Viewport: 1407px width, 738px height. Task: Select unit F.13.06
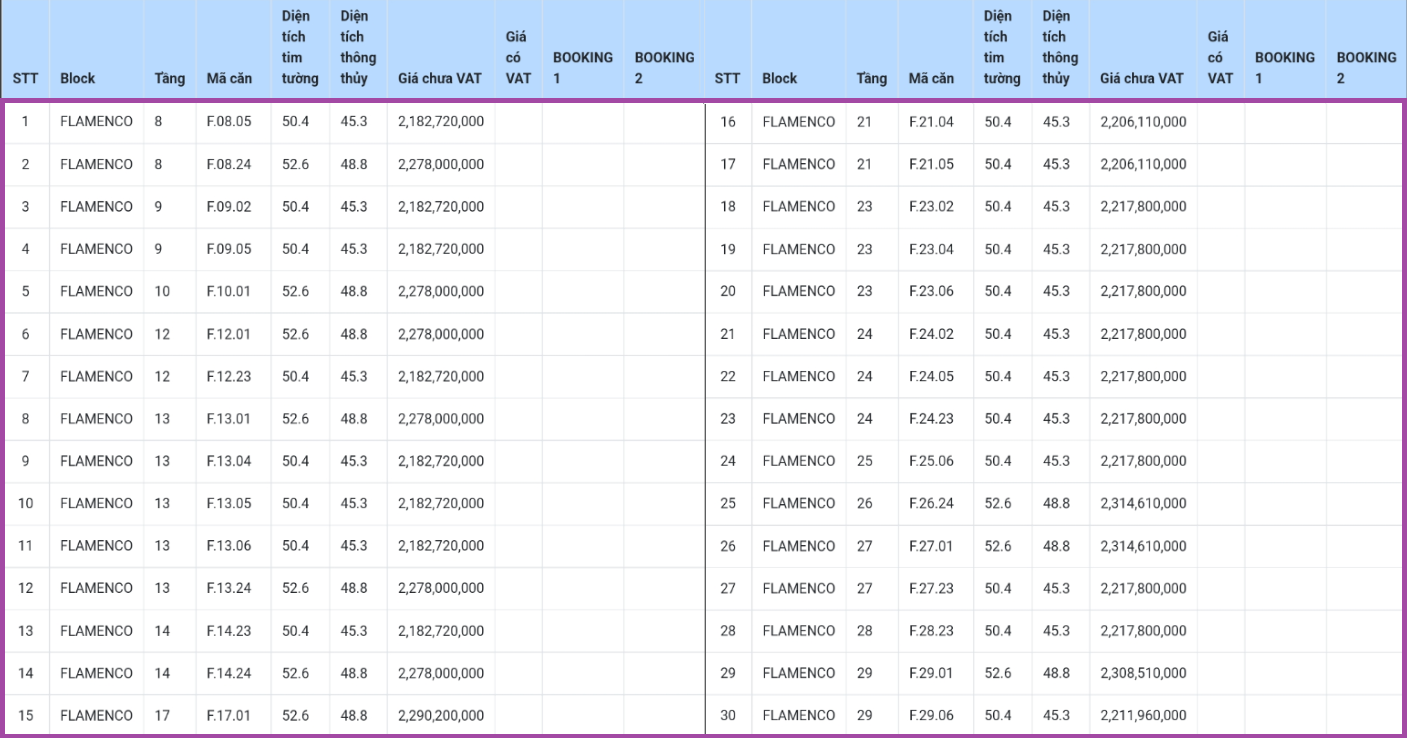(229, 546)
